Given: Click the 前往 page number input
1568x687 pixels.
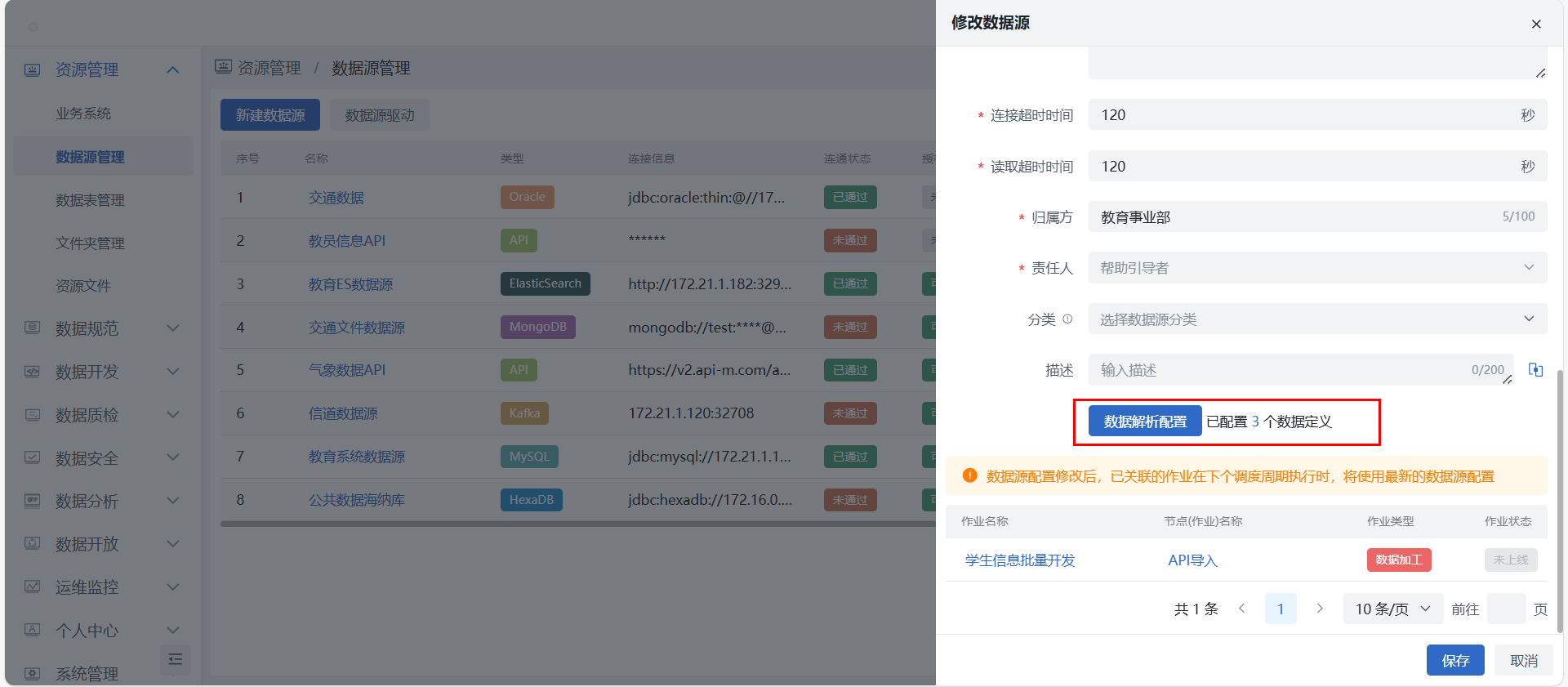Looking at the screenshot, I should pos(1506,609).
